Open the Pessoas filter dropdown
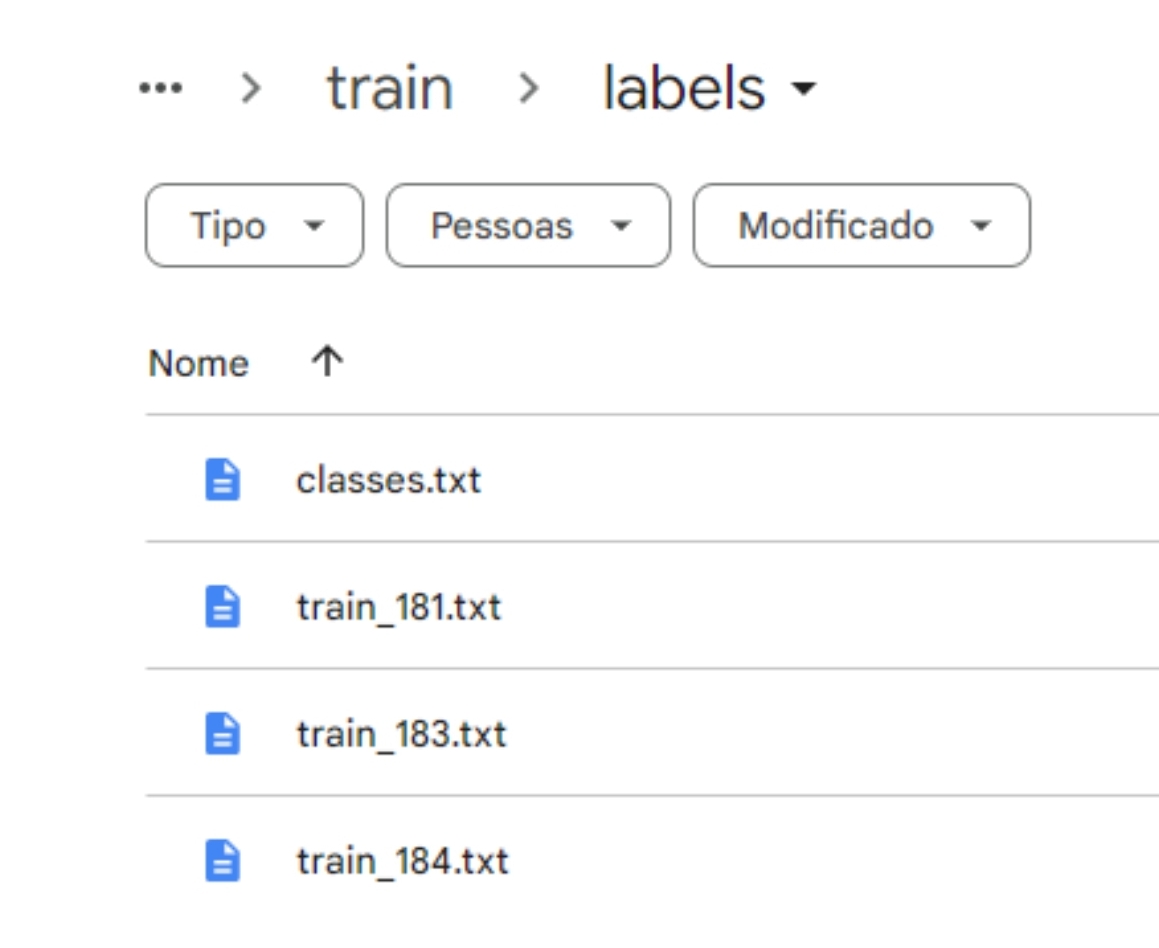Screen dimensions: 1159x948 pyautogui.click(x=528, y=225)
